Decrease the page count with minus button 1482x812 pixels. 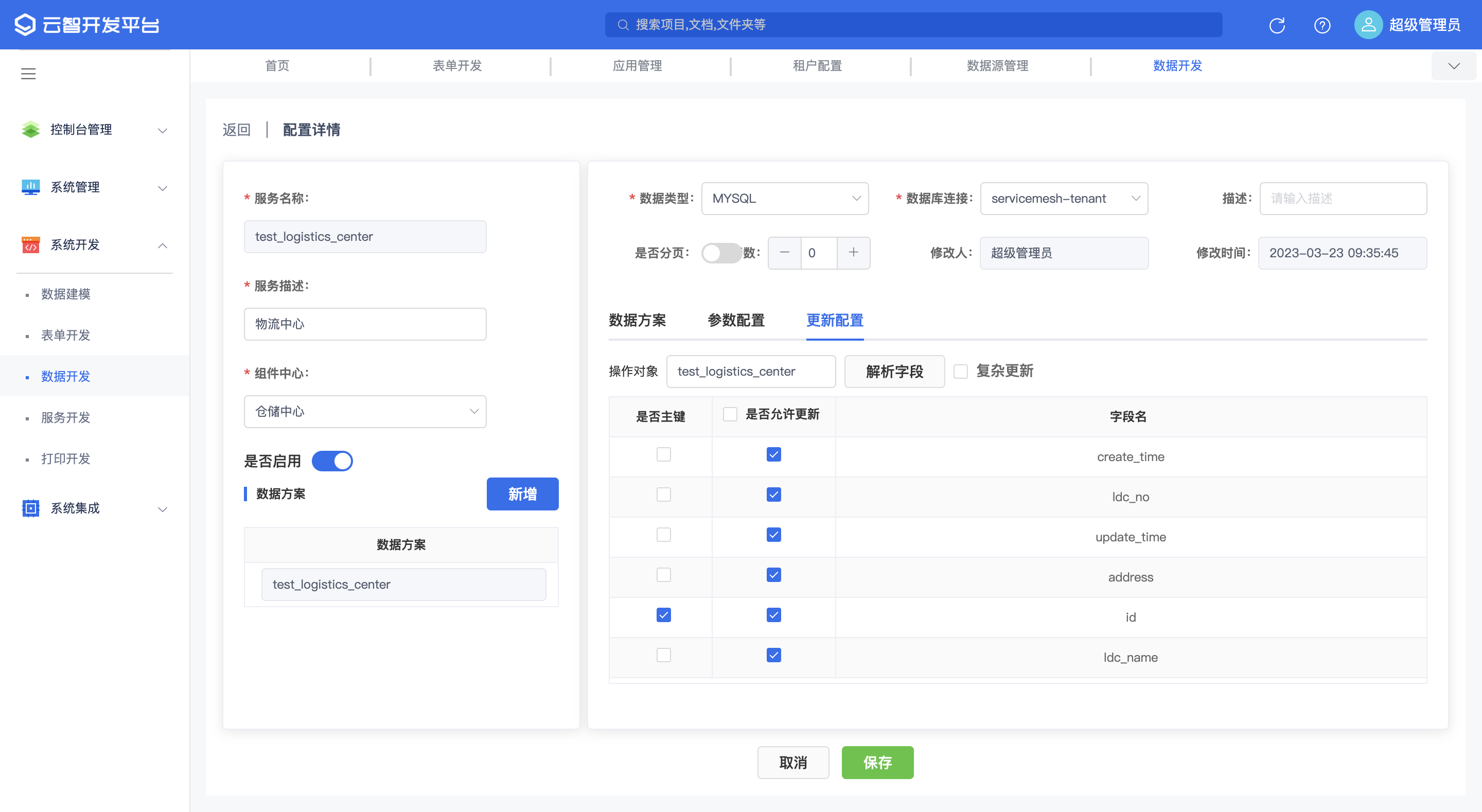[x=784, y=253]
